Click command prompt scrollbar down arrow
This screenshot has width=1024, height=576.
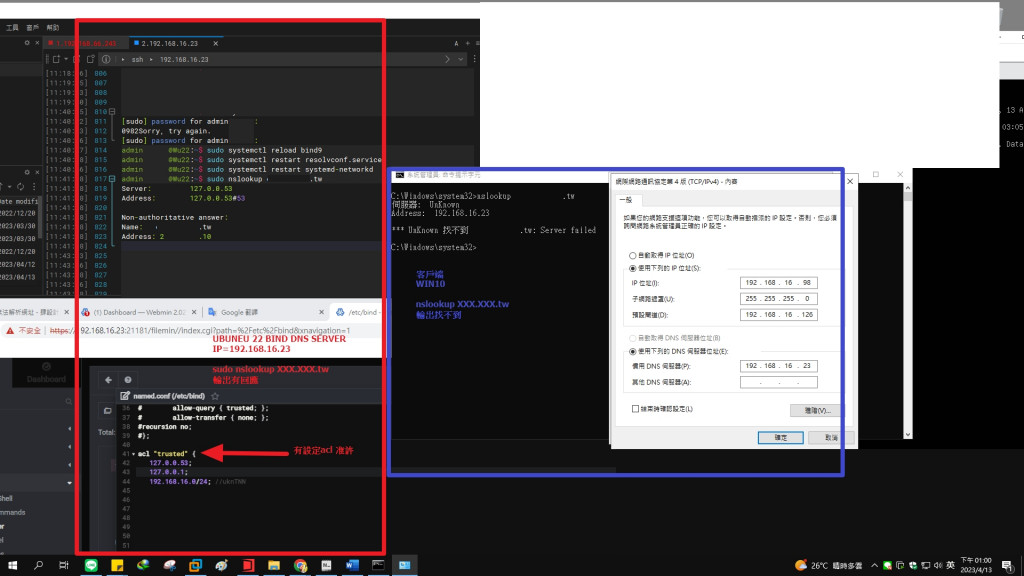click(x=907, y=434)
